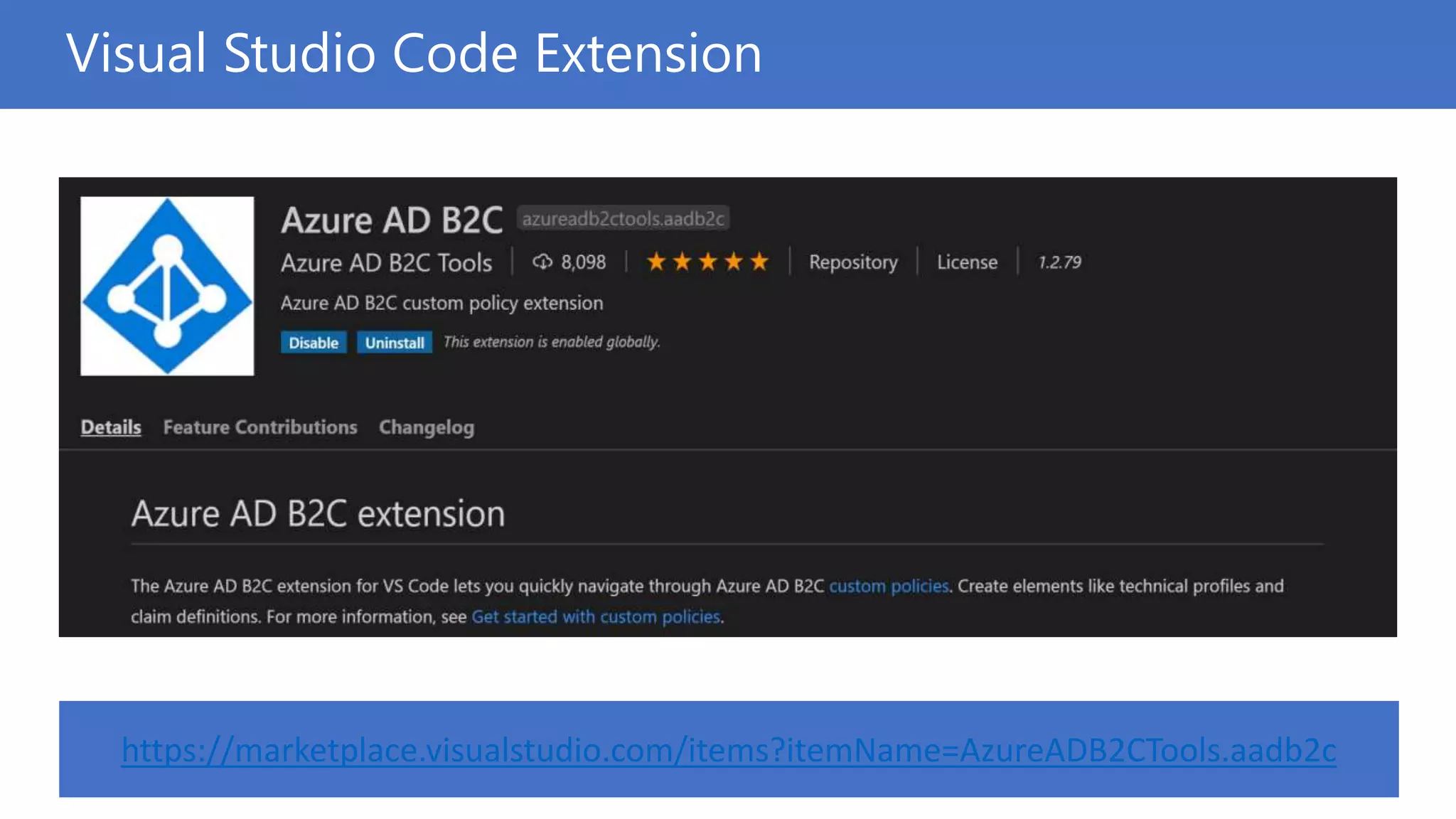
Task: Open 'Get started with custom policies' link
Action: coord(596,616)
